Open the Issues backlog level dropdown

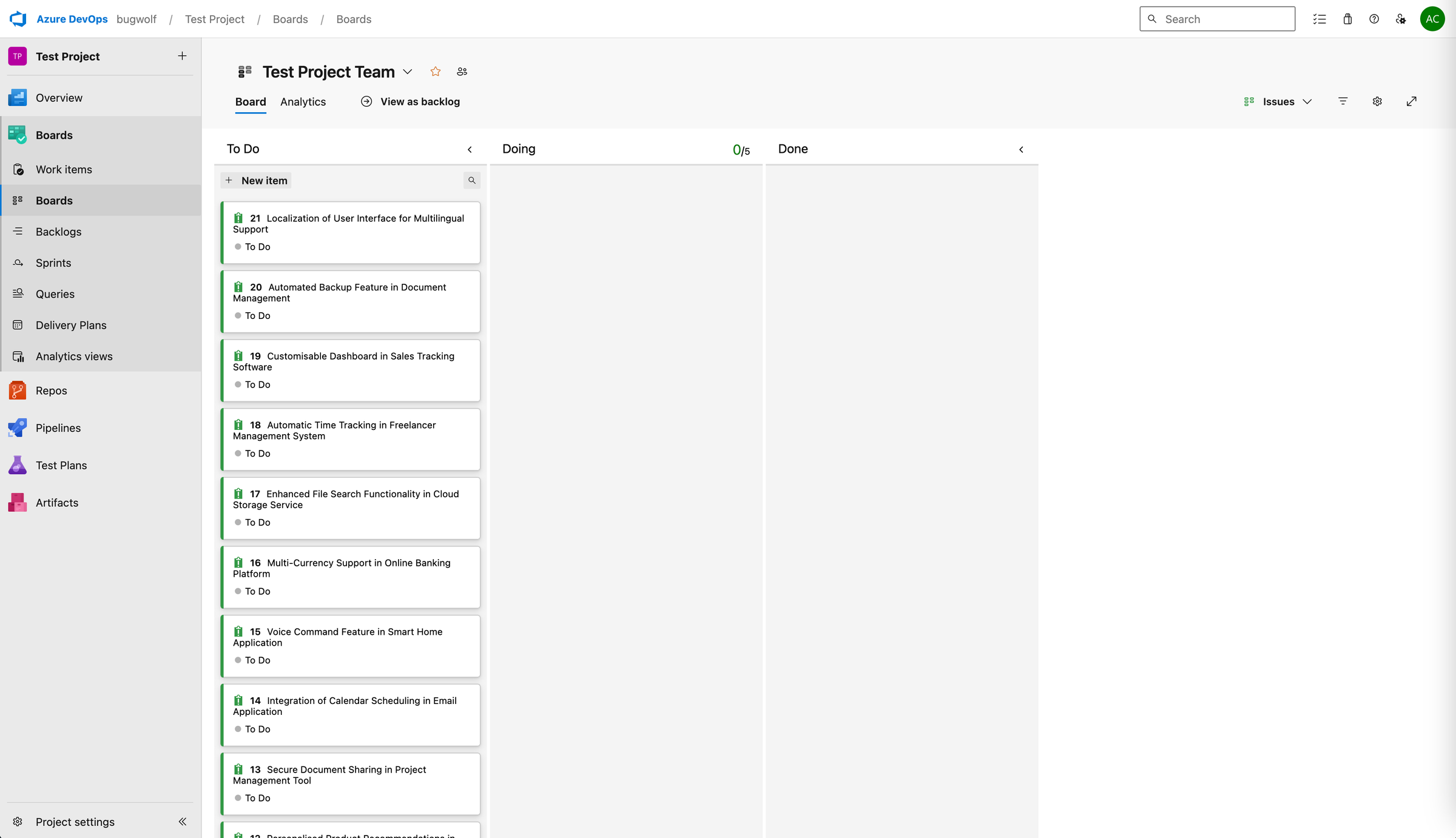pos(1307,101)
